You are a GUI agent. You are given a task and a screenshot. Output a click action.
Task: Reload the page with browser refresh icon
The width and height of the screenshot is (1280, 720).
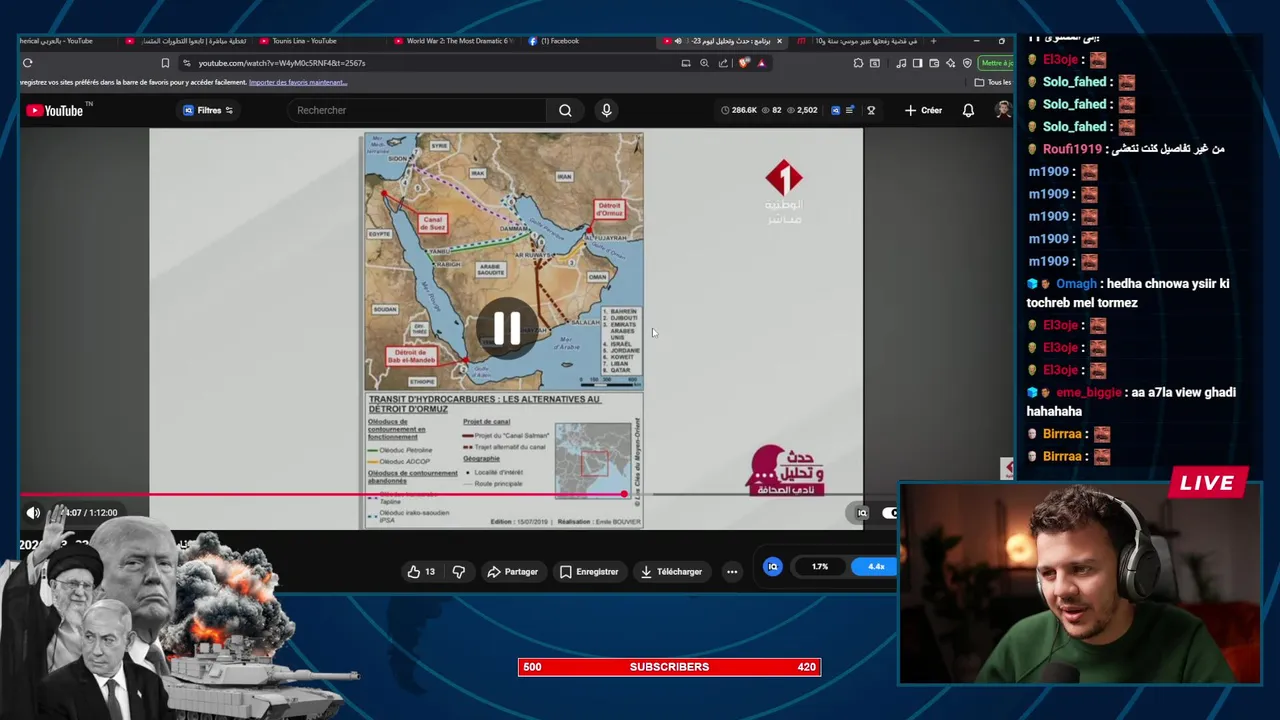pos(28,63)
